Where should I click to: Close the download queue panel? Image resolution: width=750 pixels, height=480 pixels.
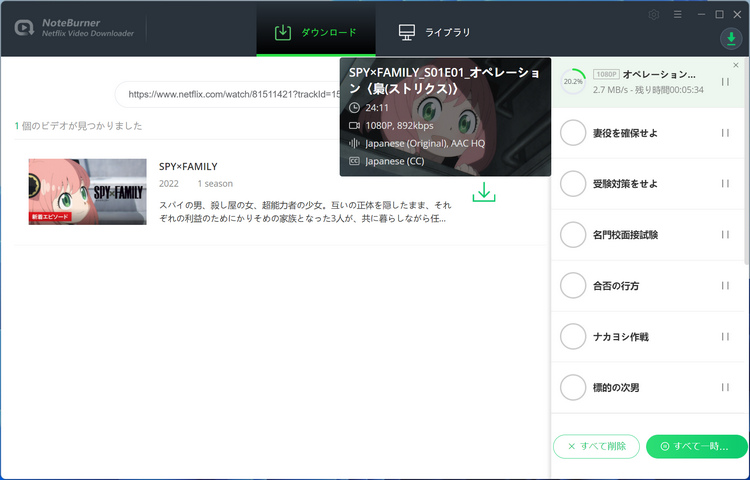pos(736,65)
